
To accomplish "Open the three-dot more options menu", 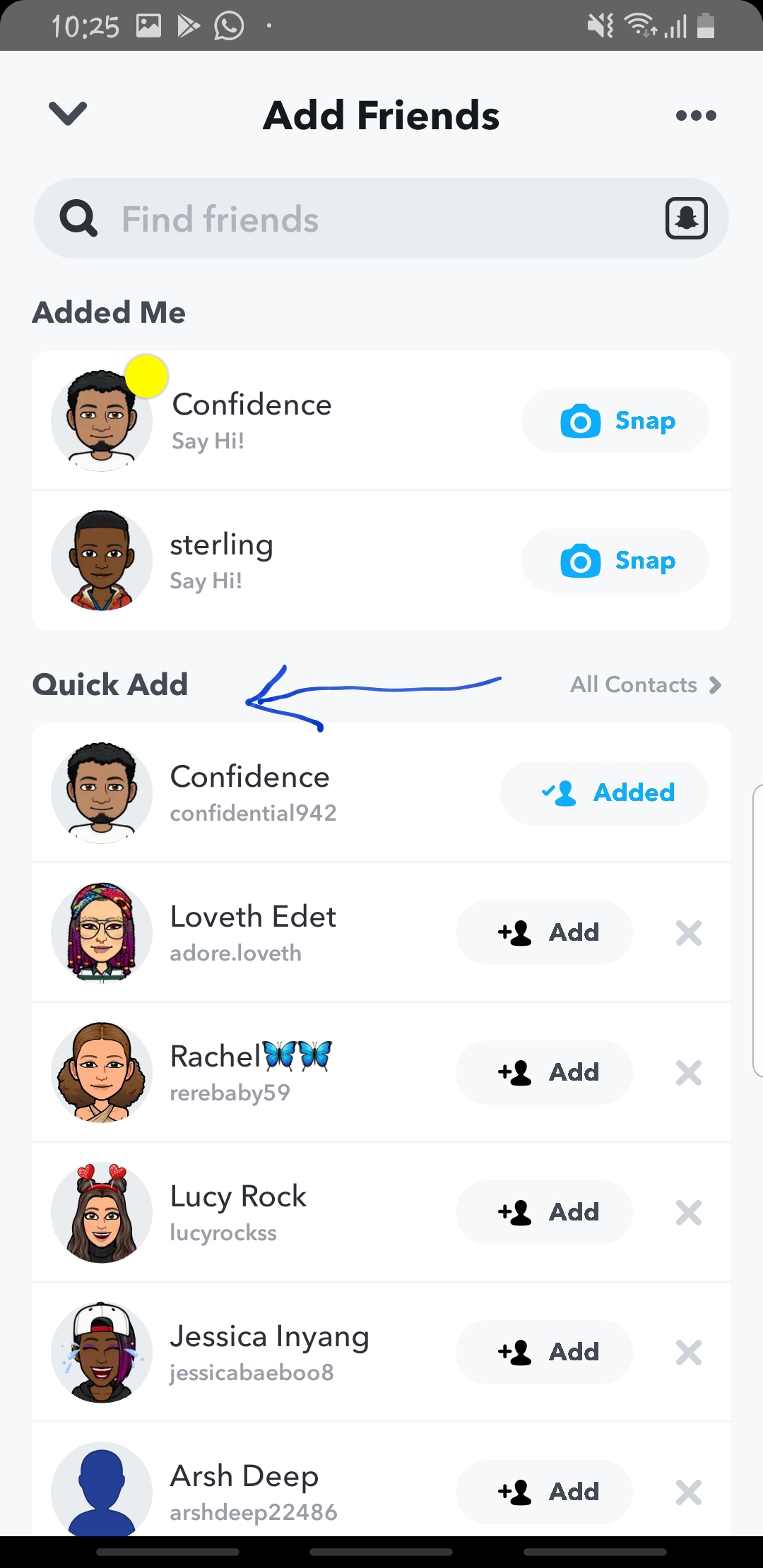I will pyautogui.click(x=696, y=116).
